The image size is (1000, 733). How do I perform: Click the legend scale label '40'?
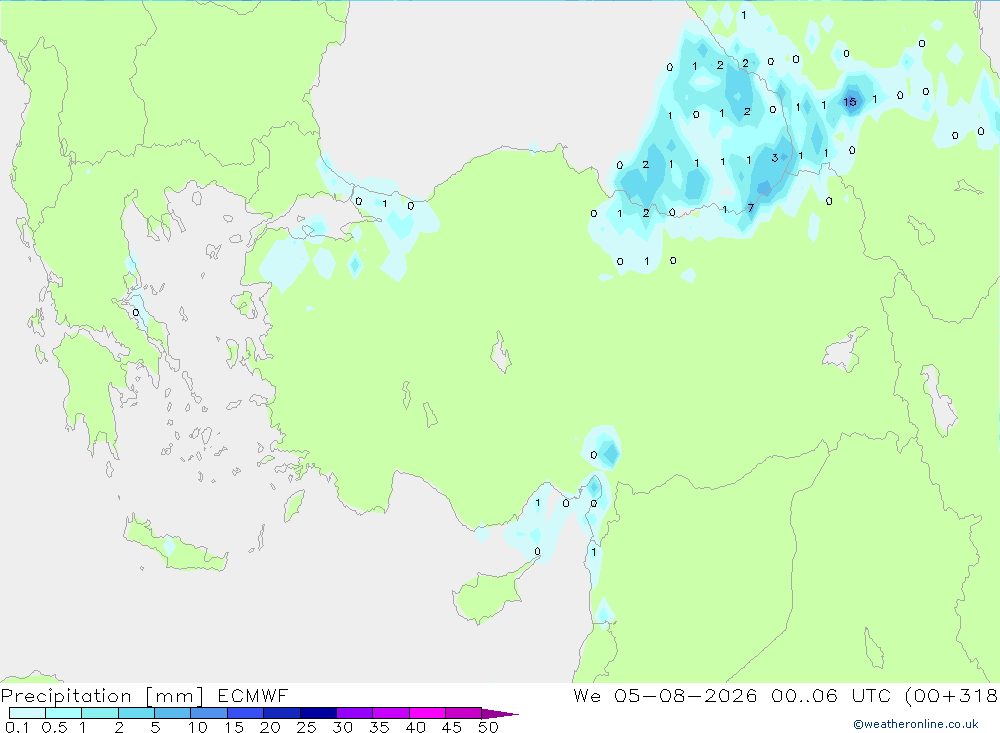pos(415,727)
